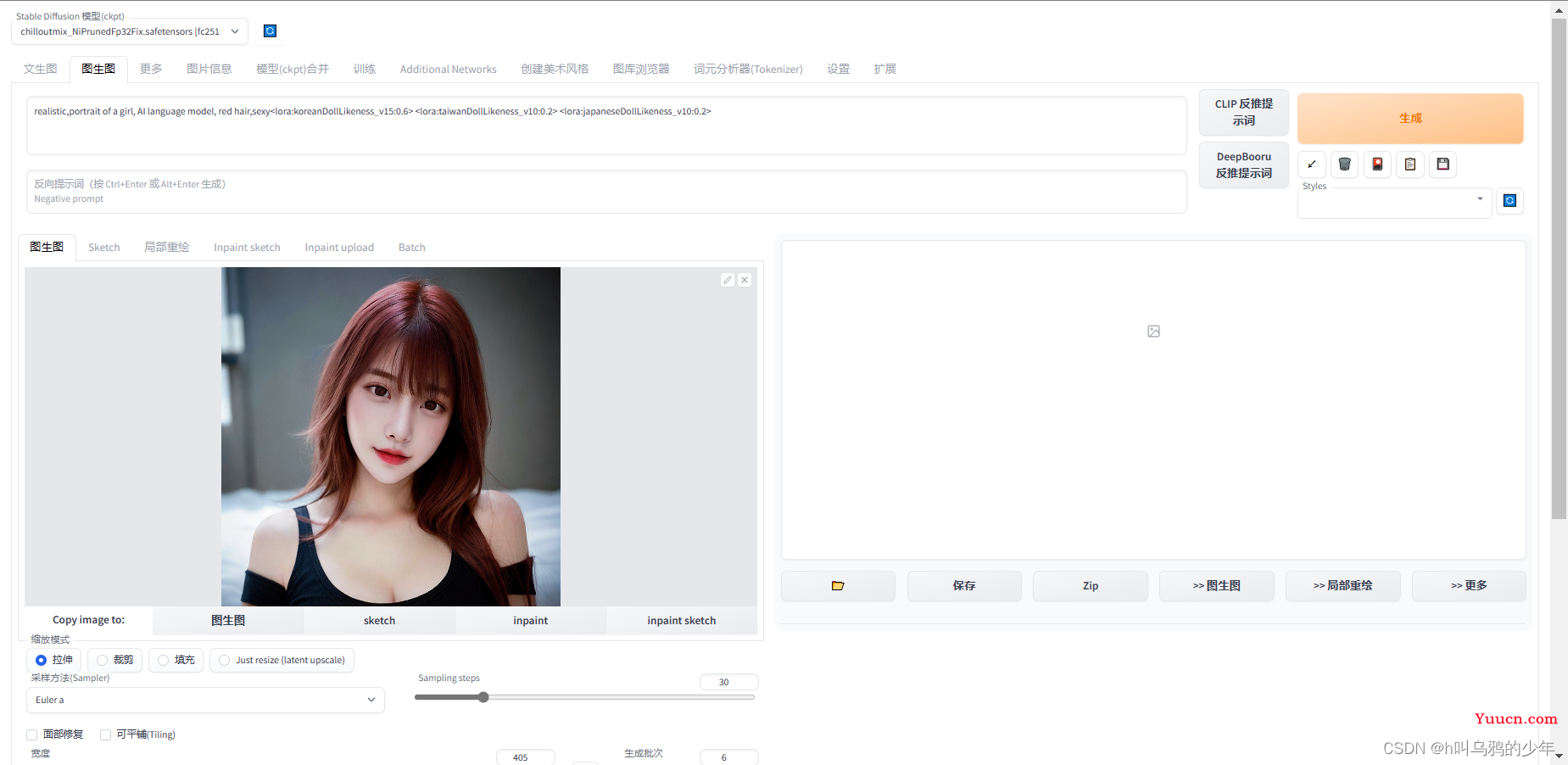Click the empty output image placeholder icon
Viewport: 1568px width, 765px height.
tap(1153, 332)
